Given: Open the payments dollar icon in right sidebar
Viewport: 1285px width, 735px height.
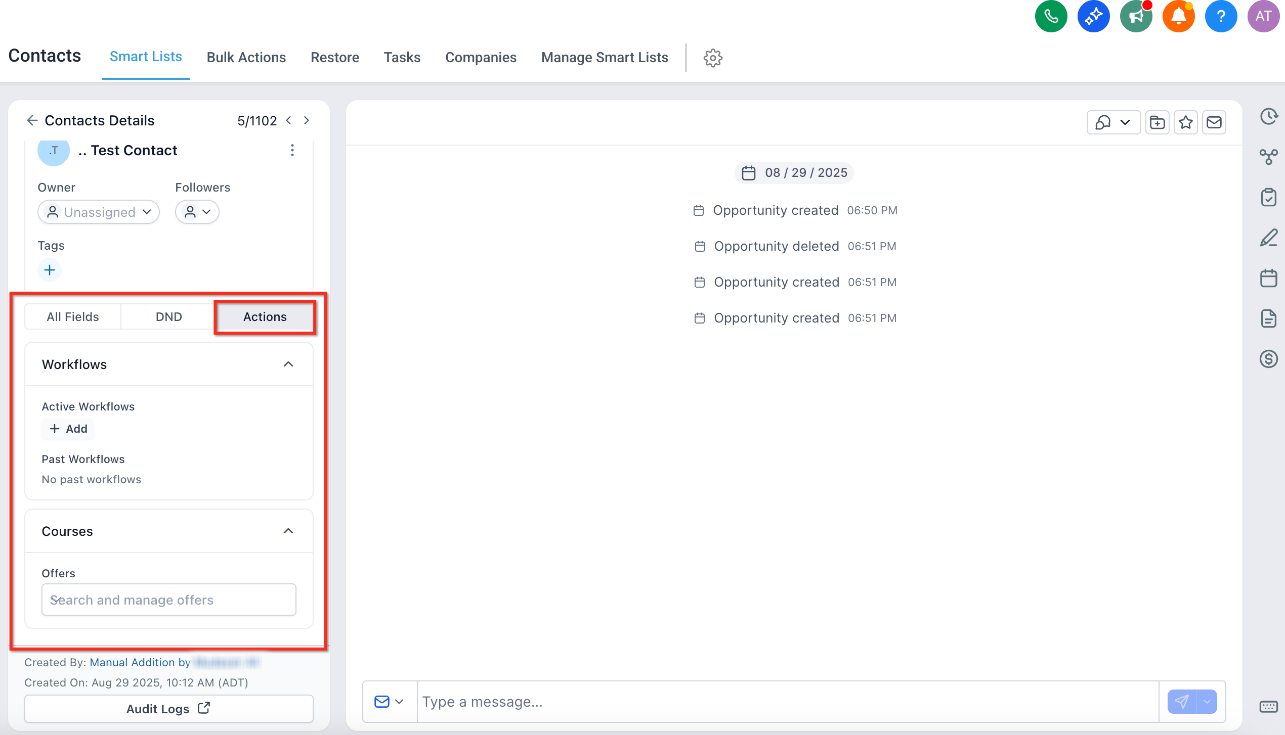Looking at the screenshot, I should click(1268, 359).
